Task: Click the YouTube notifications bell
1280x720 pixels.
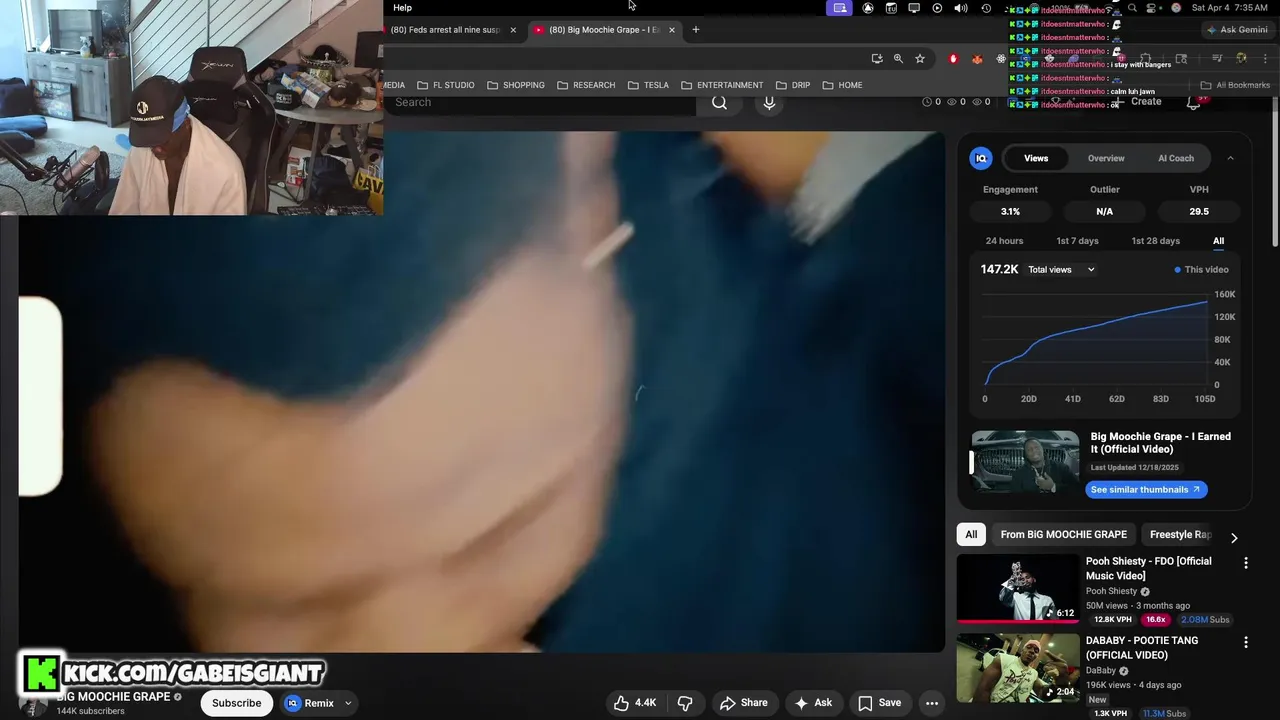Action: (1193, 102)
